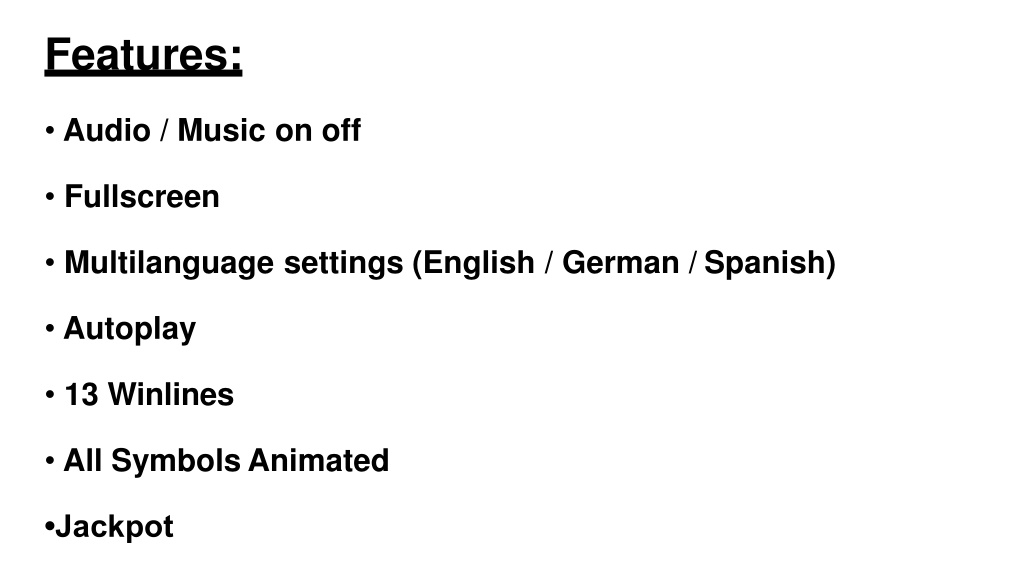
Task: Click the Fullscreen bullet text
Action: [142, 197]
